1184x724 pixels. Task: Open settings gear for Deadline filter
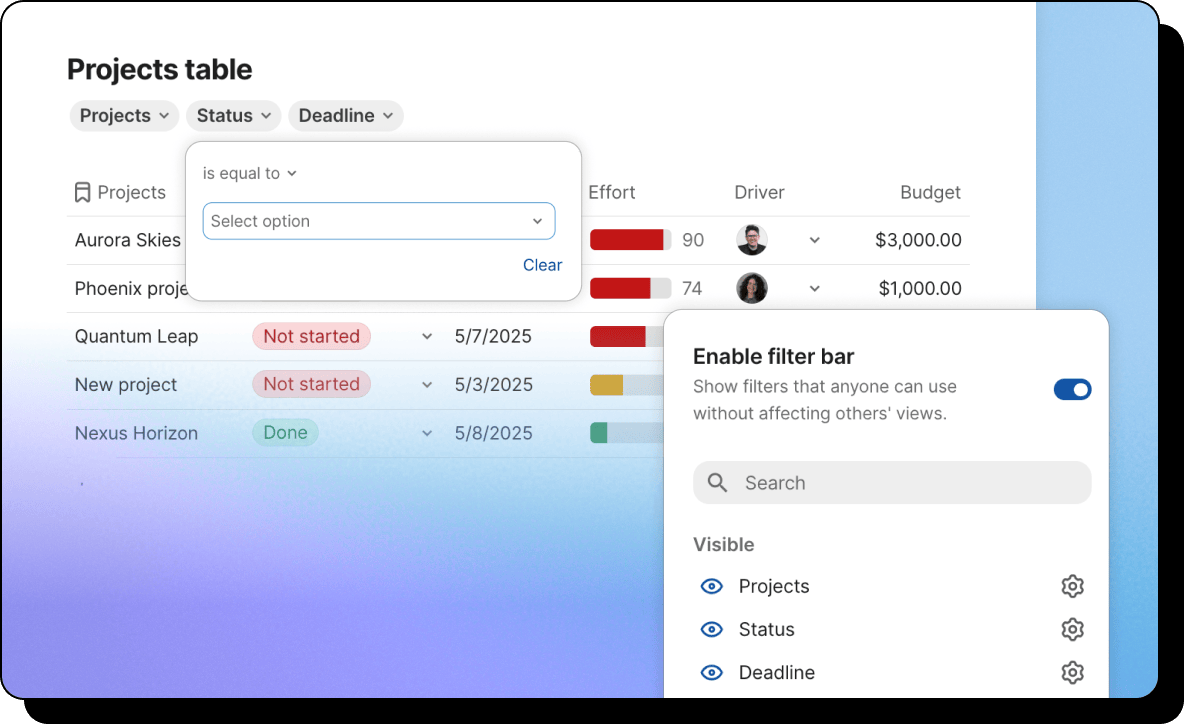click(x=1072, y=672)
